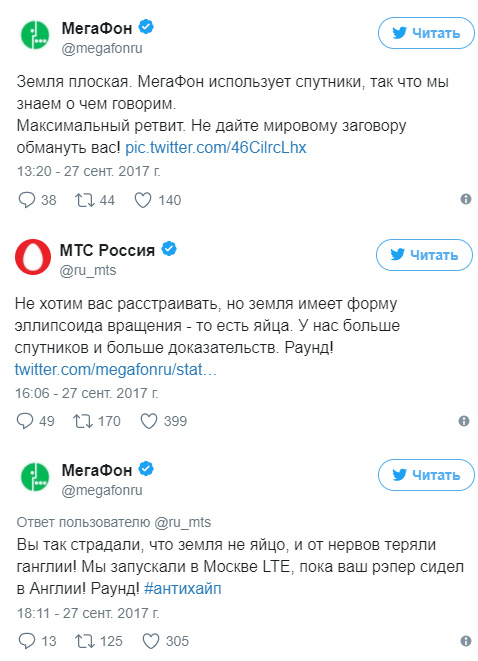Retweet the flat earth MegaFon tweet
This screenshot has height=661, width=478.
(84, 200)
